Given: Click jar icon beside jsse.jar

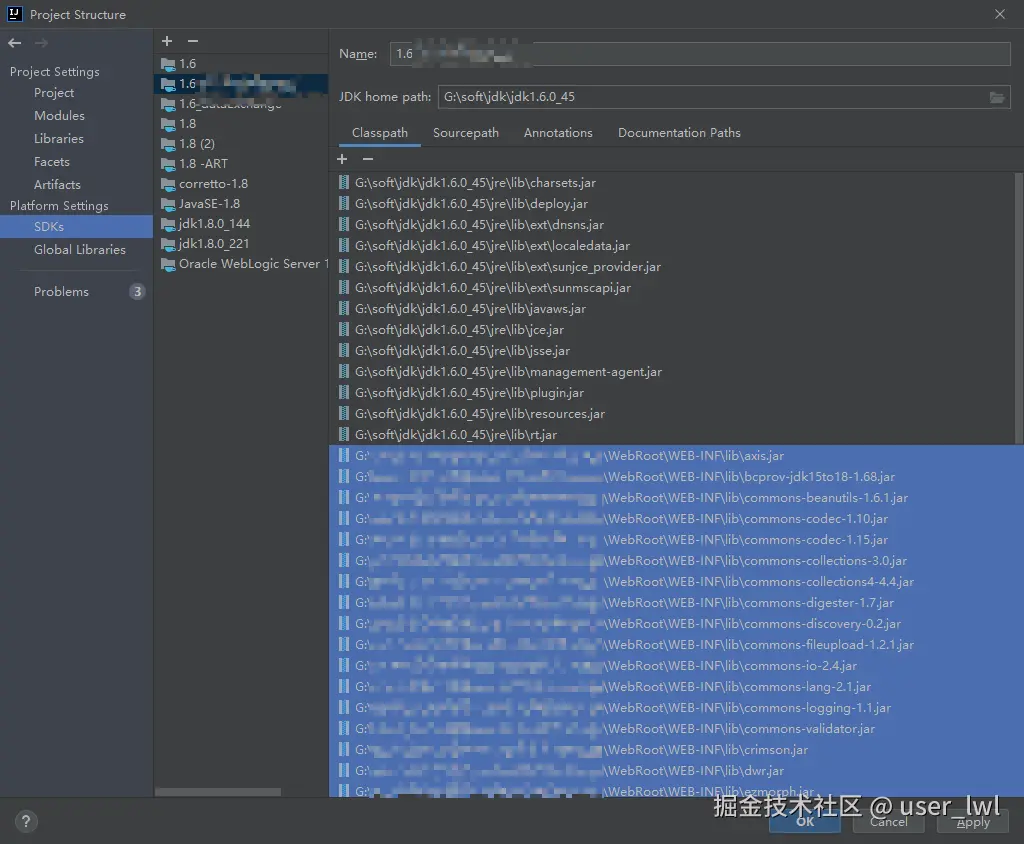Looking at the screenshot, I should point(344,351).
